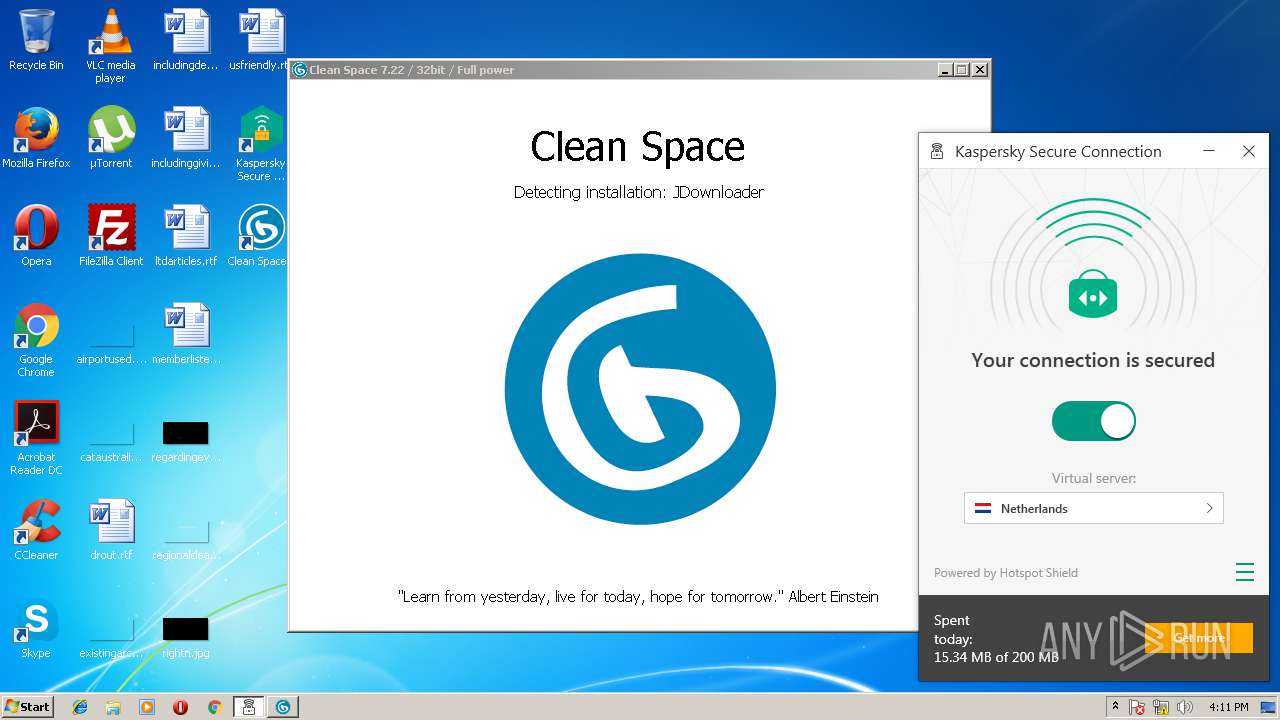Viewport: 1280px width, 720px height.
Task: Turn off the Kaspersky secure connection switch
Action: [x=1093, y=421]
